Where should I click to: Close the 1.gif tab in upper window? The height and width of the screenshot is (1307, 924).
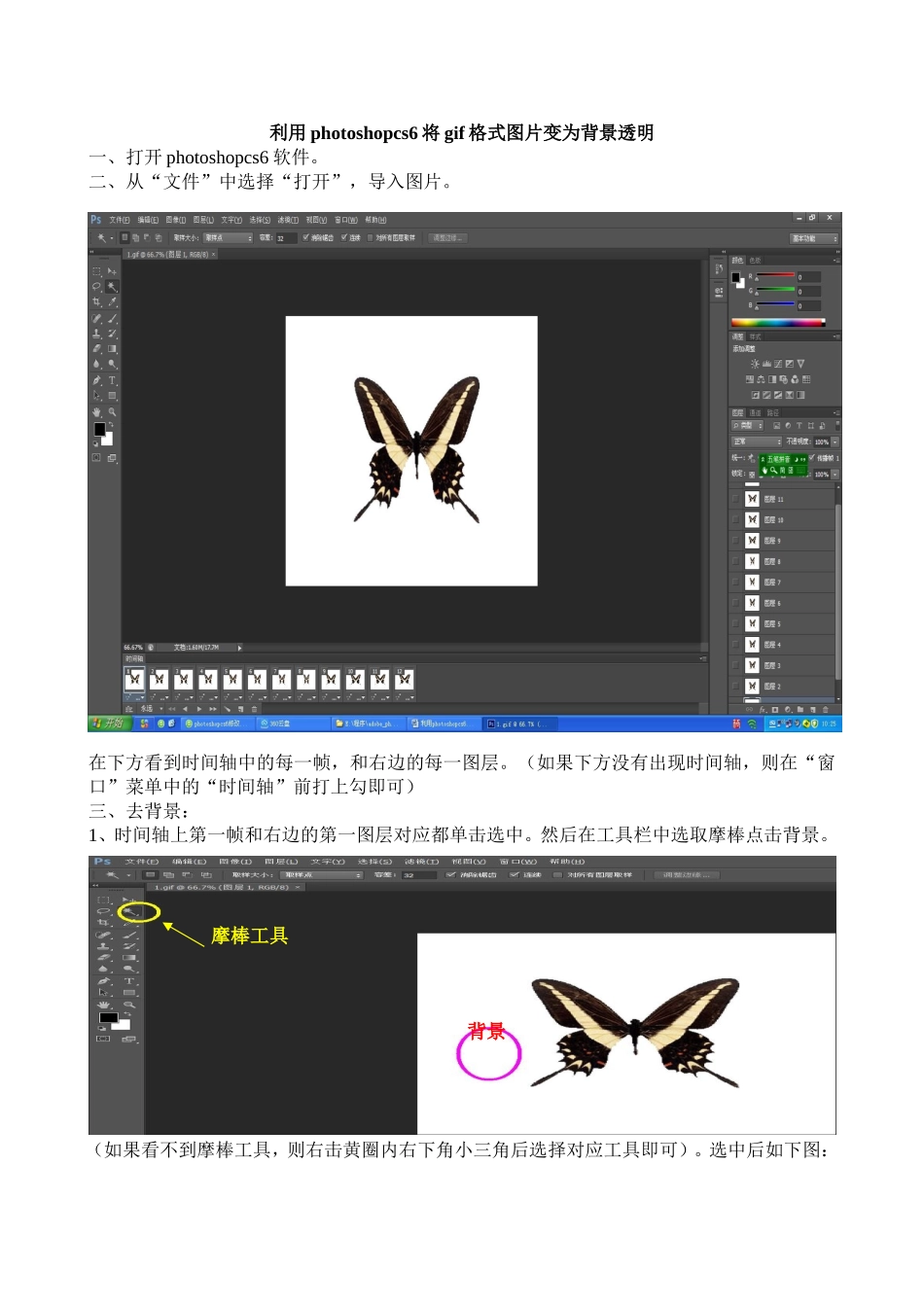214,254
